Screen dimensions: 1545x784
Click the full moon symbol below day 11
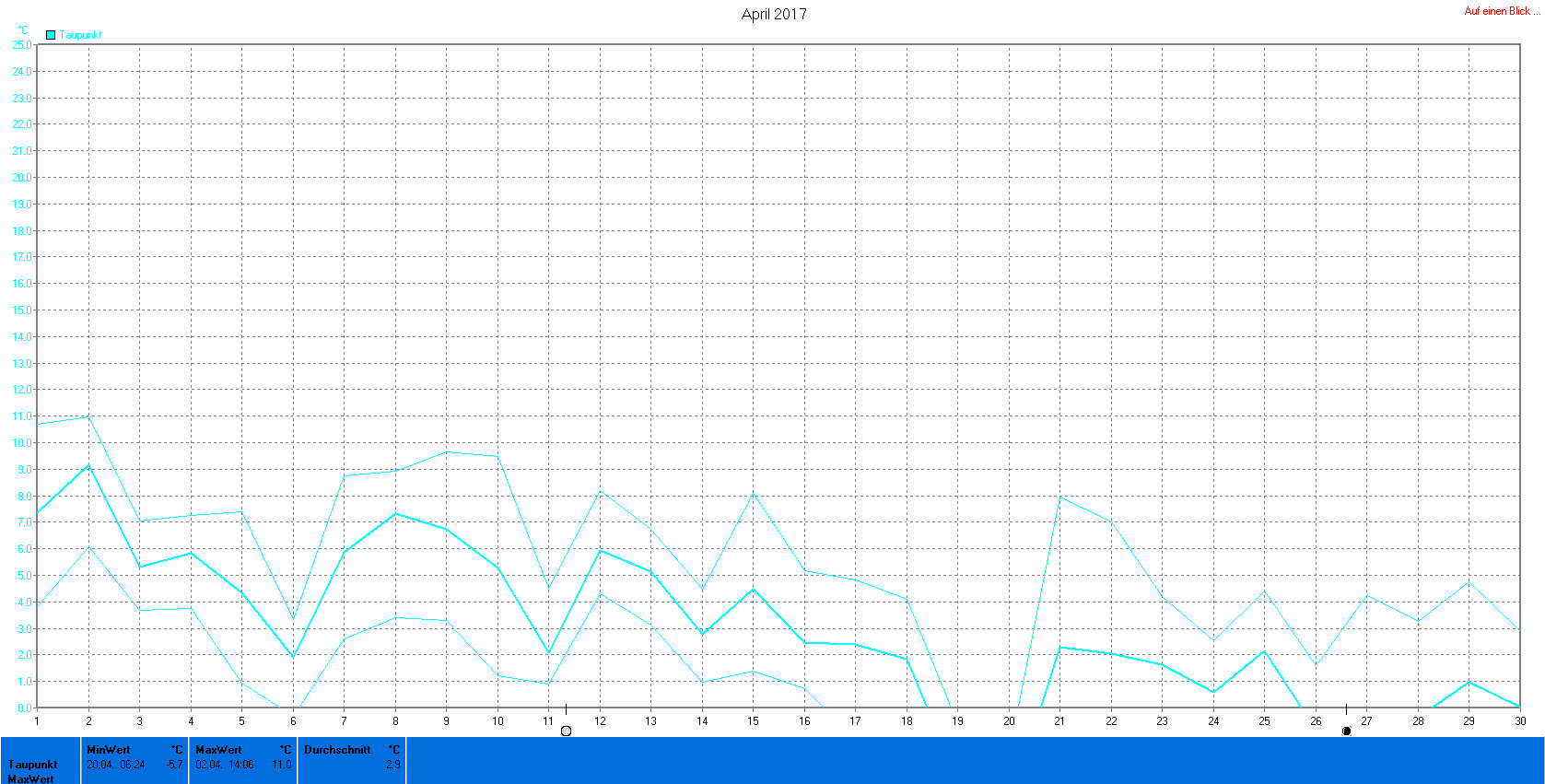click(566, 731)
